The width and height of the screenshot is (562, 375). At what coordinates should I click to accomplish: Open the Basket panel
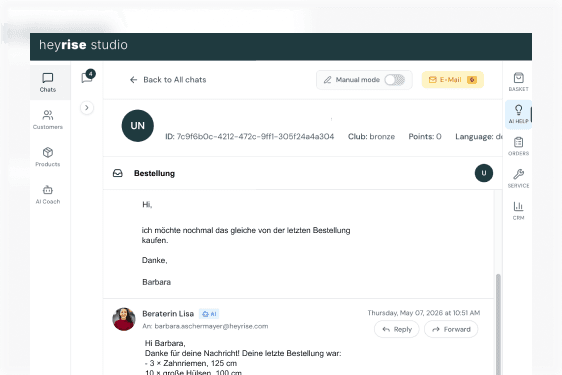(518, 82)
